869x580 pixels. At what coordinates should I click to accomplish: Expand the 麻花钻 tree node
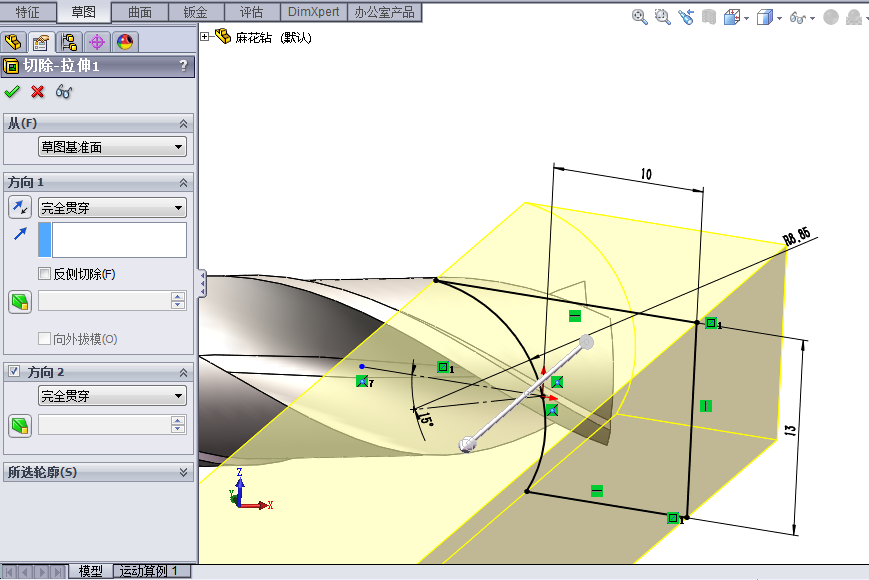tap(205, 37)
